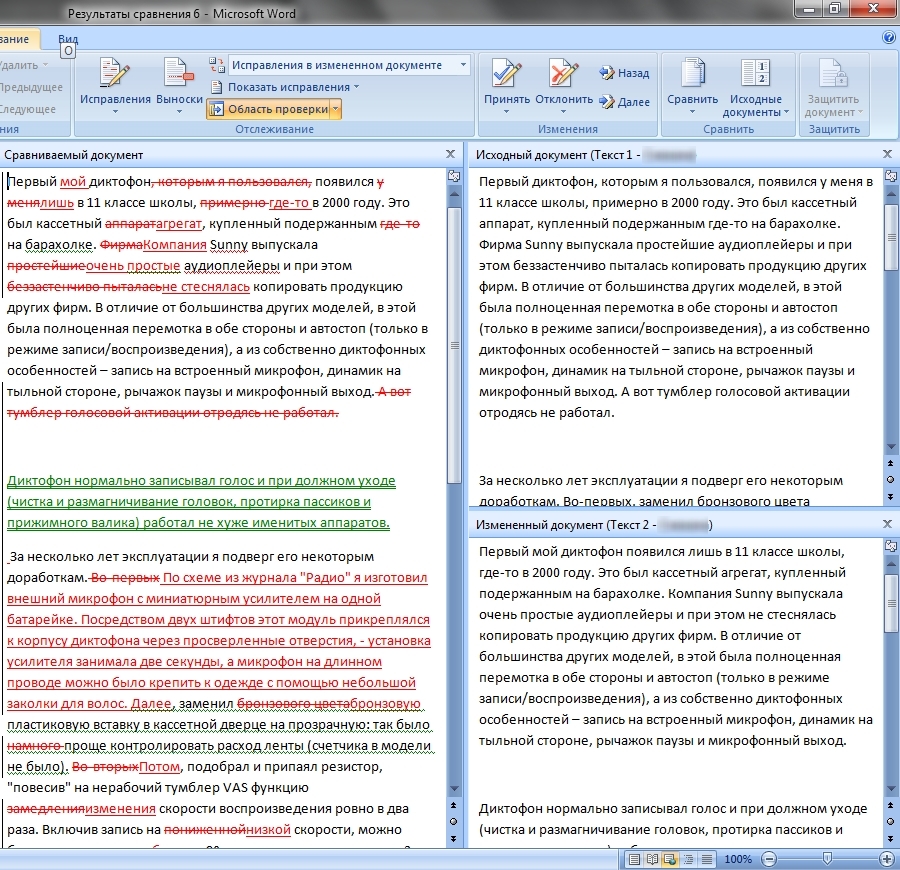Click "Отслеживание" group label
This screenshot has height=870, width=900.
coord(274,130)
